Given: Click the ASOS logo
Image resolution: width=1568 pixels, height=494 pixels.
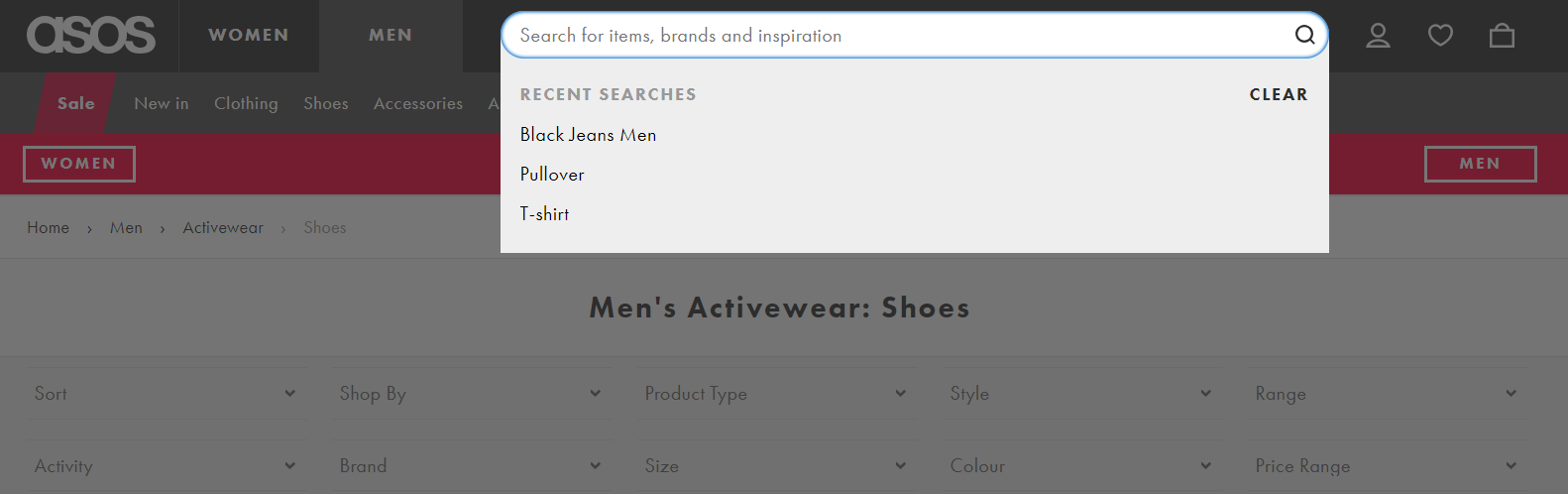Looking at the screenshot, I should pos(90,36).
